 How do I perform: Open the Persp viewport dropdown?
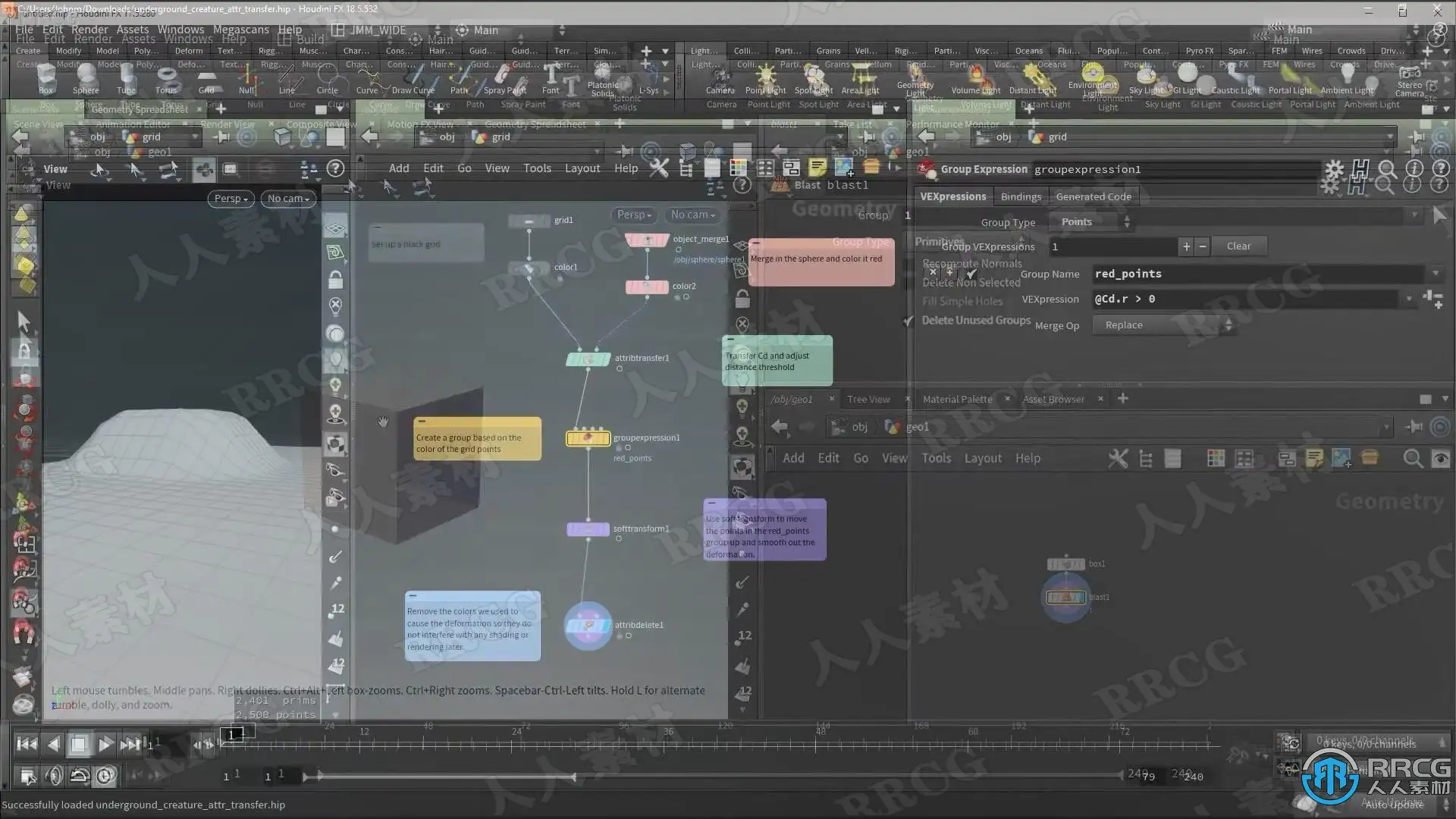pos(231,199)
